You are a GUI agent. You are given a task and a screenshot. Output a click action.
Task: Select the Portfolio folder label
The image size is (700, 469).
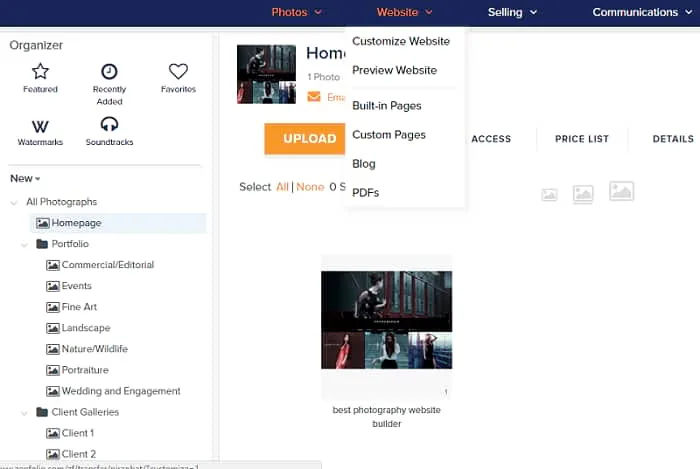[70, 244]
